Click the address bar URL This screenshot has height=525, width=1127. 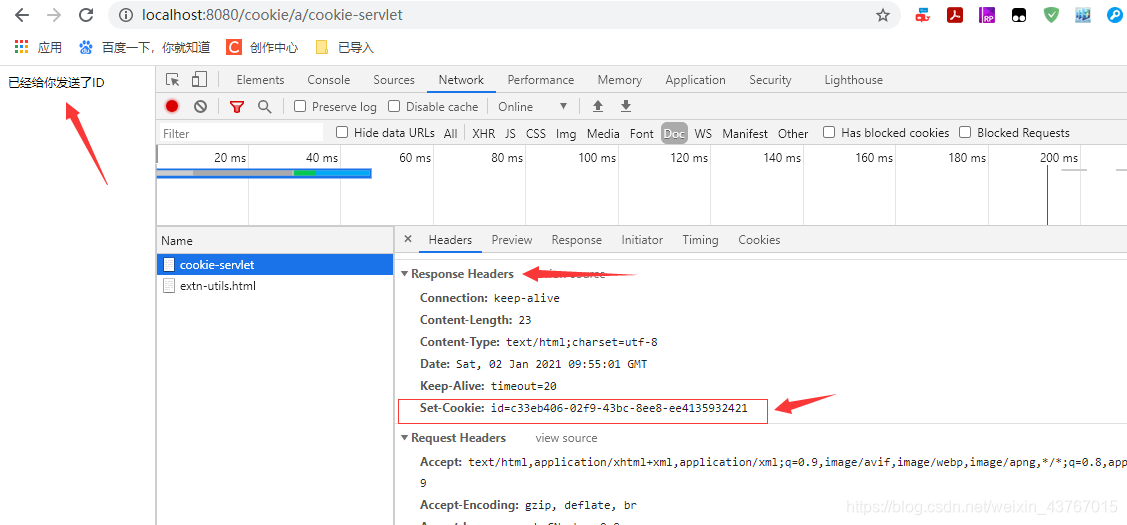point(272,15)
